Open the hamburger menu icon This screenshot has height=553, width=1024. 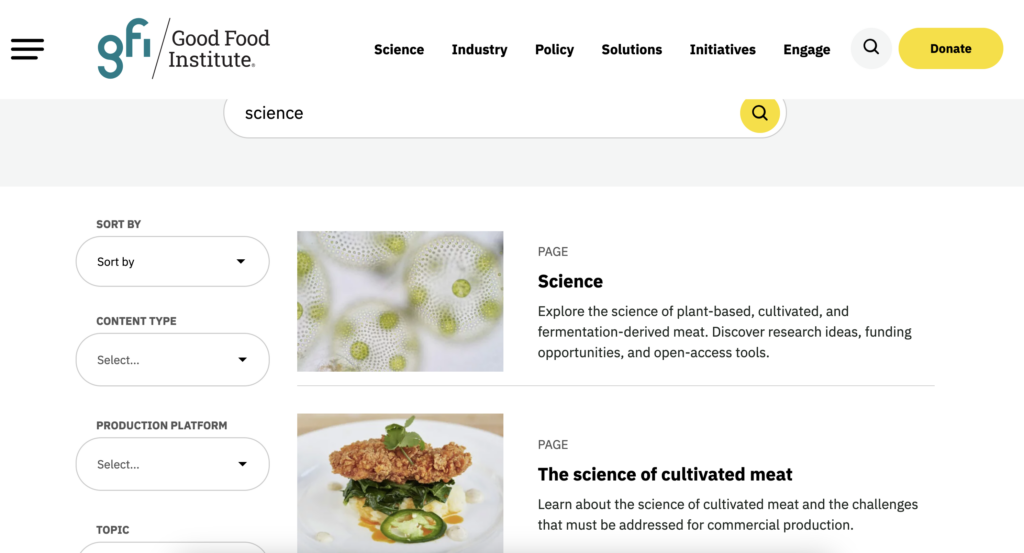[x=28, y=49]
